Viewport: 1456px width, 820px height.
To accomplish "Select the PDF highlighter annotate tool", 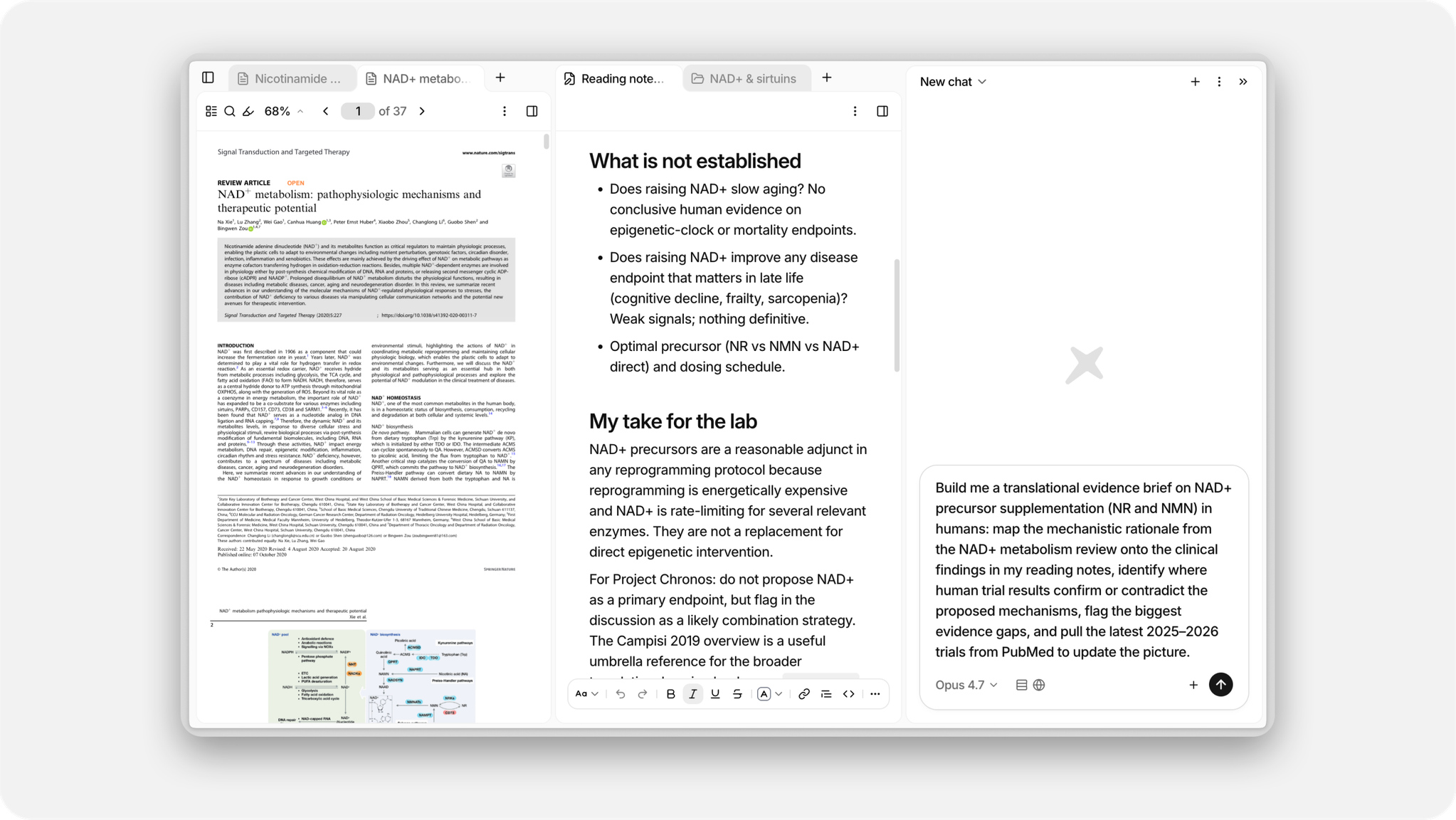I will (x=248, y=111).
